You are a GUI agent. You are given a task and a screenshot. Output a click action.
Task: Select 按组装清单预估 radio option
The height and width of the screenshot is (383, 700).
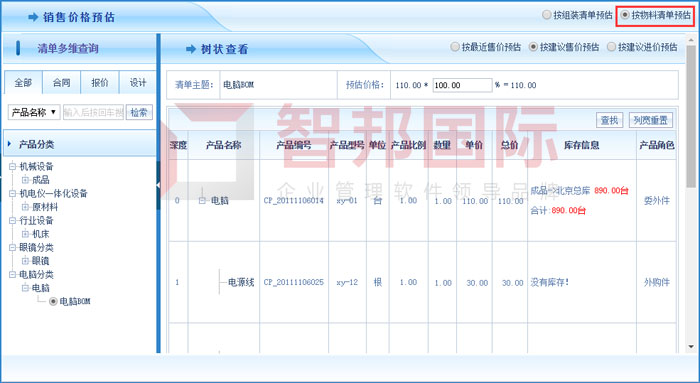tap(546, 15)
